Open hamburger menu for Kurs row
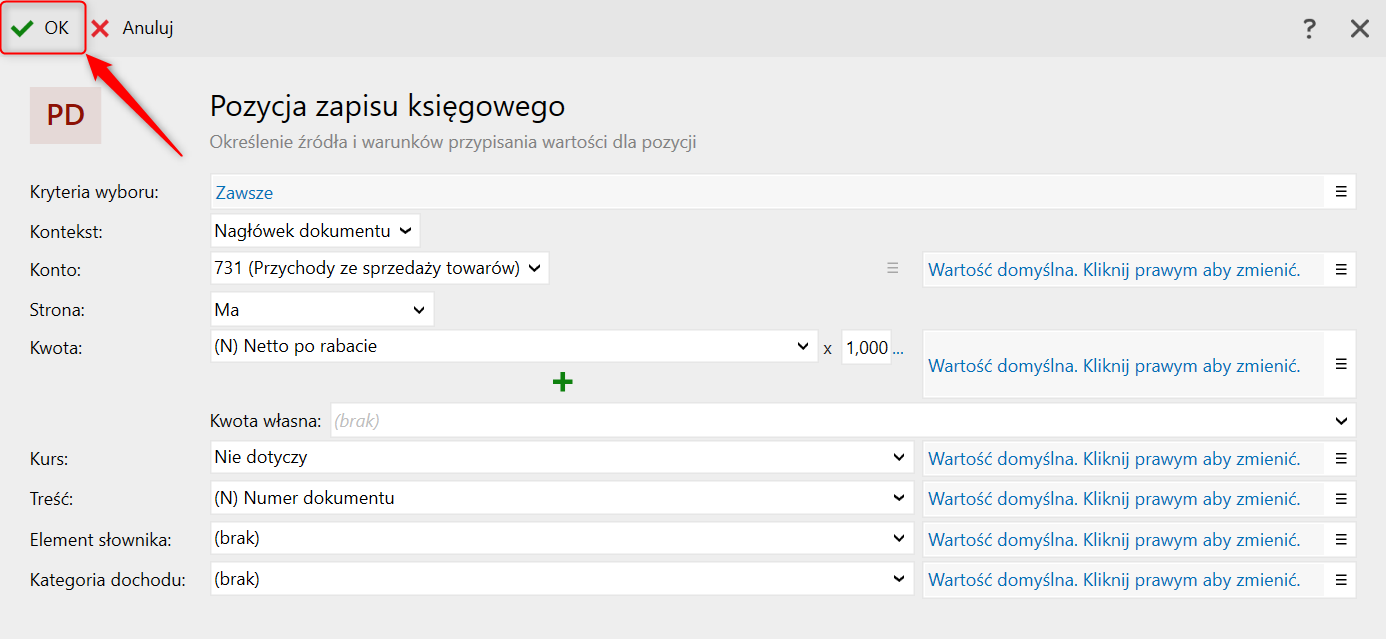 coord(1341,459)
